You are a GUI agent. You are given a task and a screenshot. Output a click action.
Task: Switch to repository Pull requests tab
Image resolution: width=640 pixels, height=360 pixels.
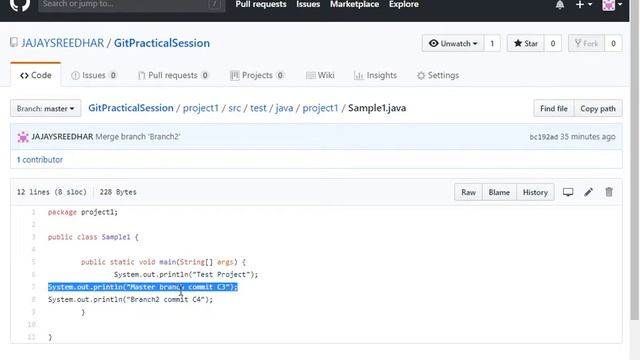click(x=173, y=75)
